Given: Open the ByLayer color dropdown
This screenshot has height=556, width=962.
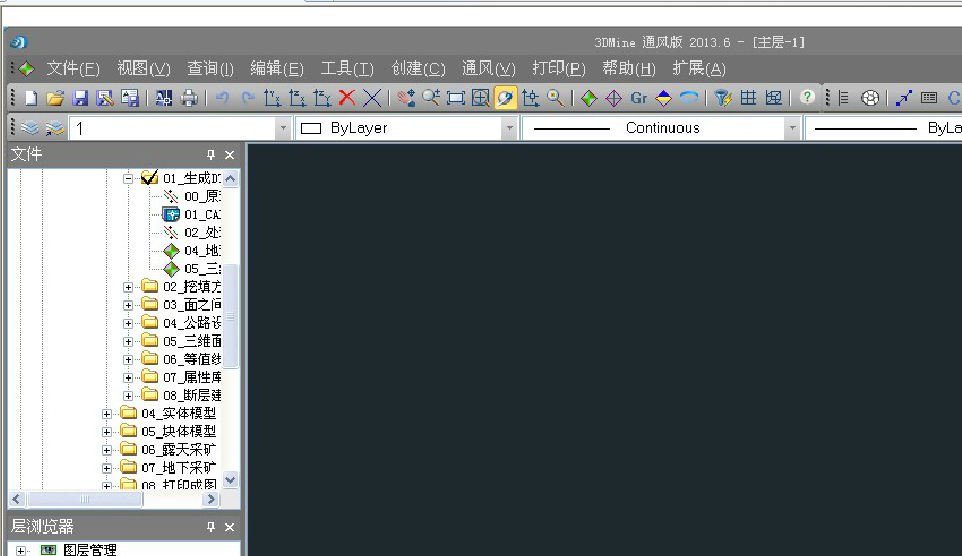Looking at the screenshot, I should pyautogui.click(x=509, y=128).
